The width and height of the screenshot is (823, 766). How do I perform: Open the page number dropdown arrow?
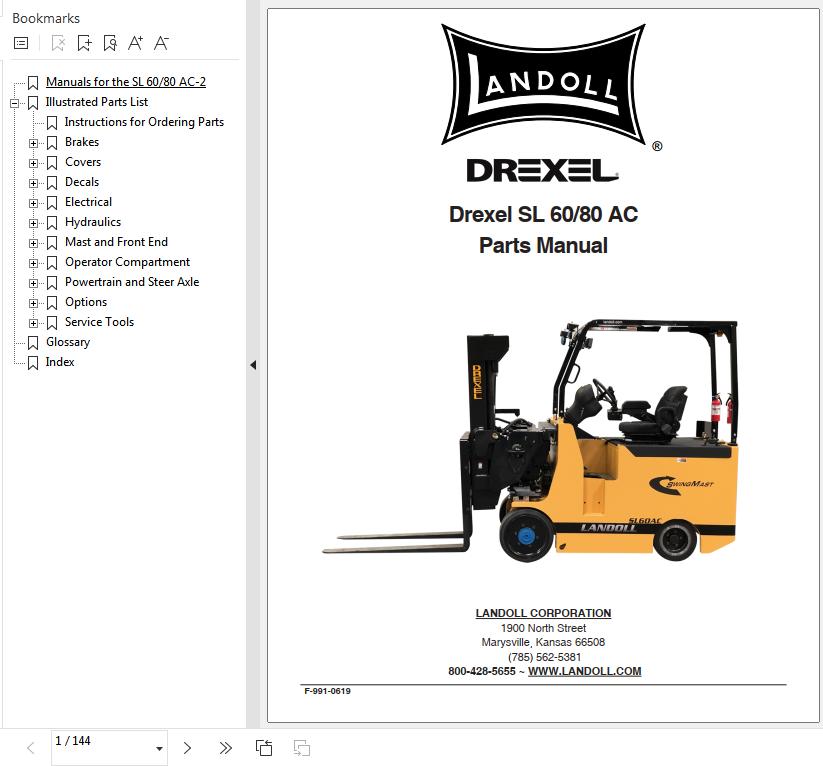coord(159,749)
